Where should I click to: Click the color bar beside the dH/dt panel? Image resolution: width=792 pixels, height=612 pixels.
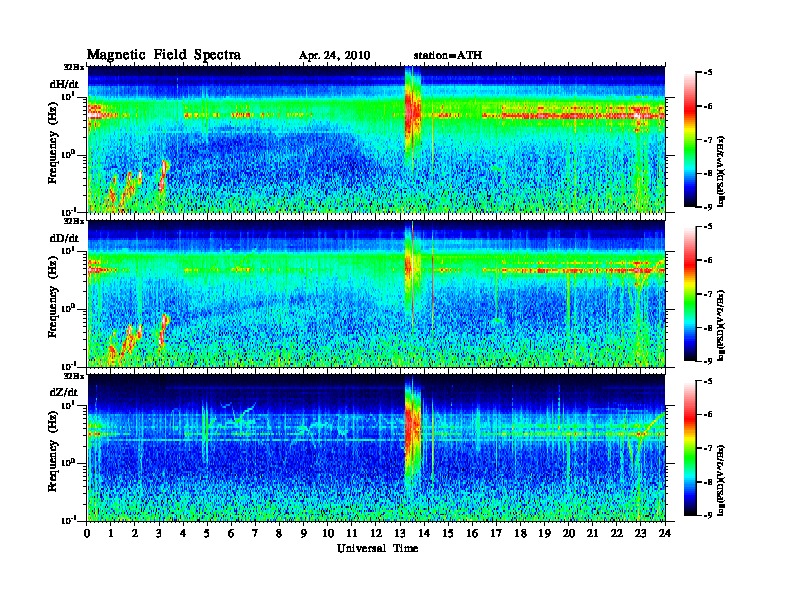[x=690, y=140]
